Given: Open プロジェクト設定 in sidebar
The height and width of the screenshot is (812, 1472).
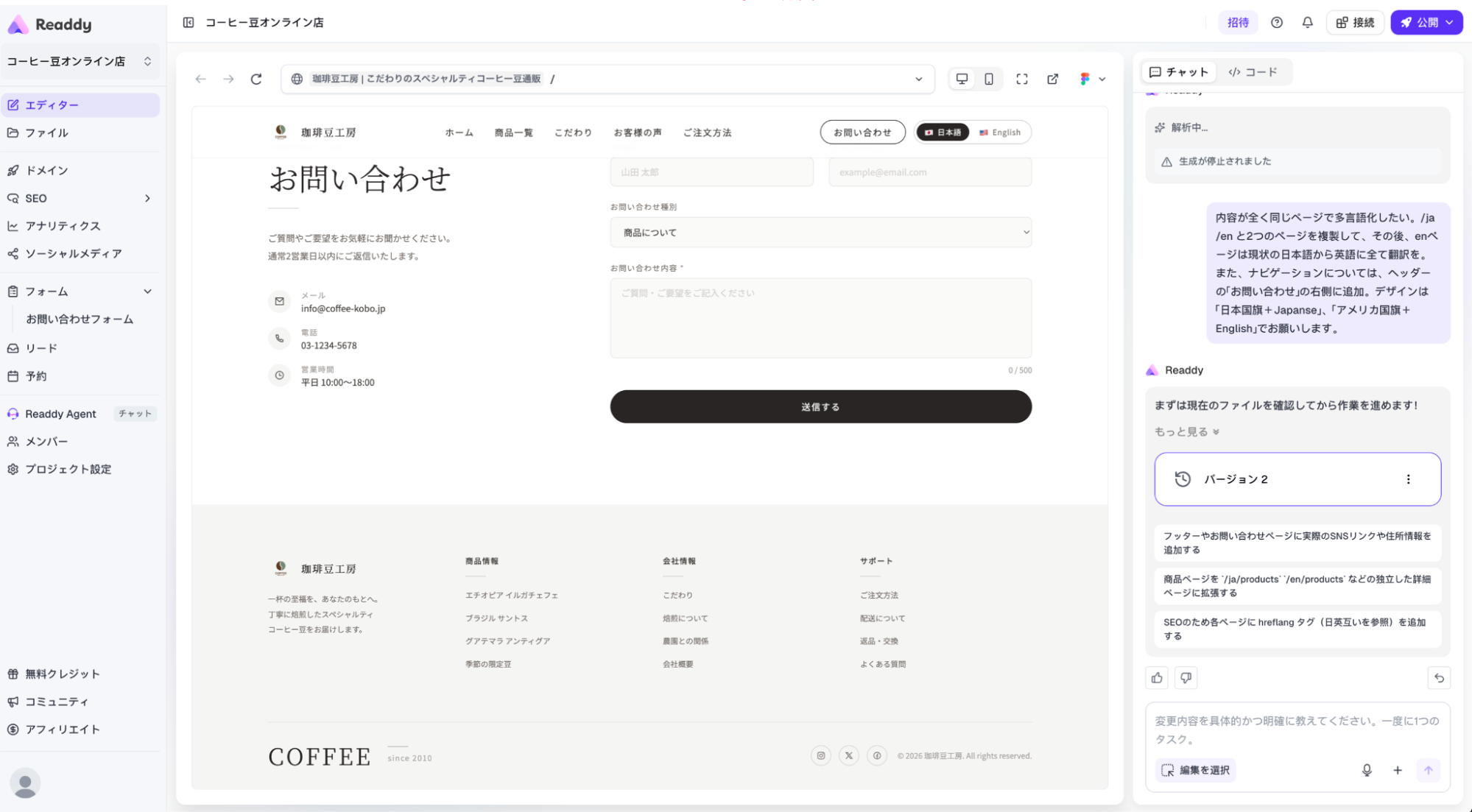Looking at the screenshot, I should [80, 469].
